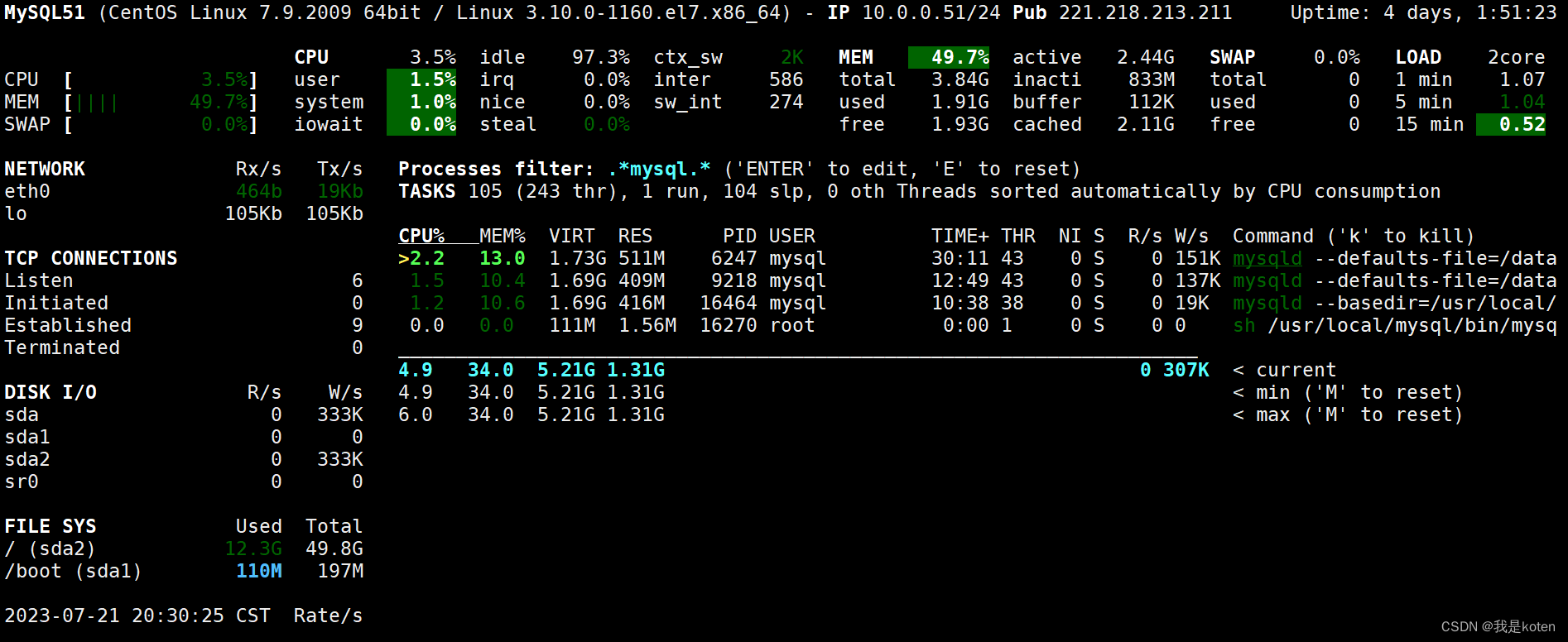Click the ctx_sw value 2K
Viewport: 1568px width, 642px height.
tap(792, 58)
